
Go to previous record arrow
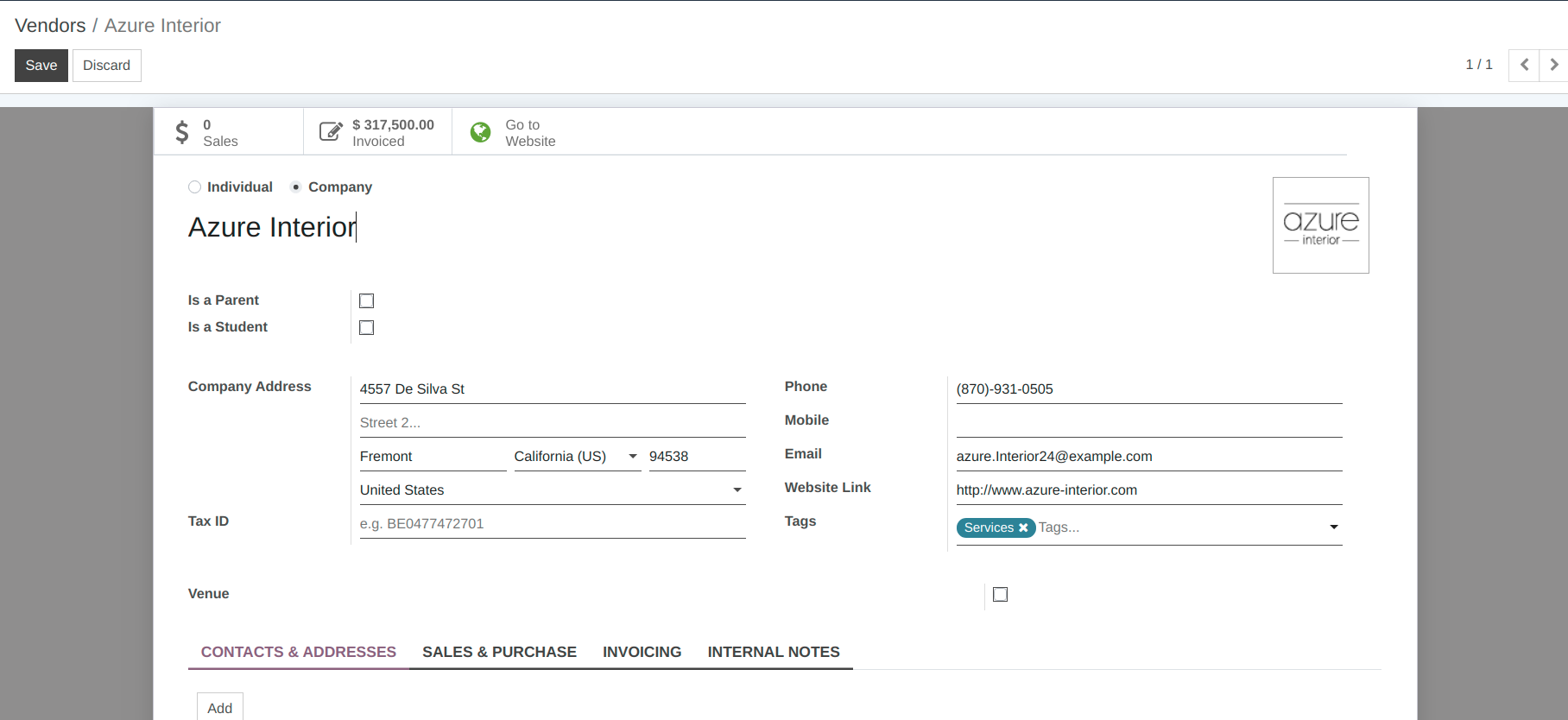(1524, 65)
